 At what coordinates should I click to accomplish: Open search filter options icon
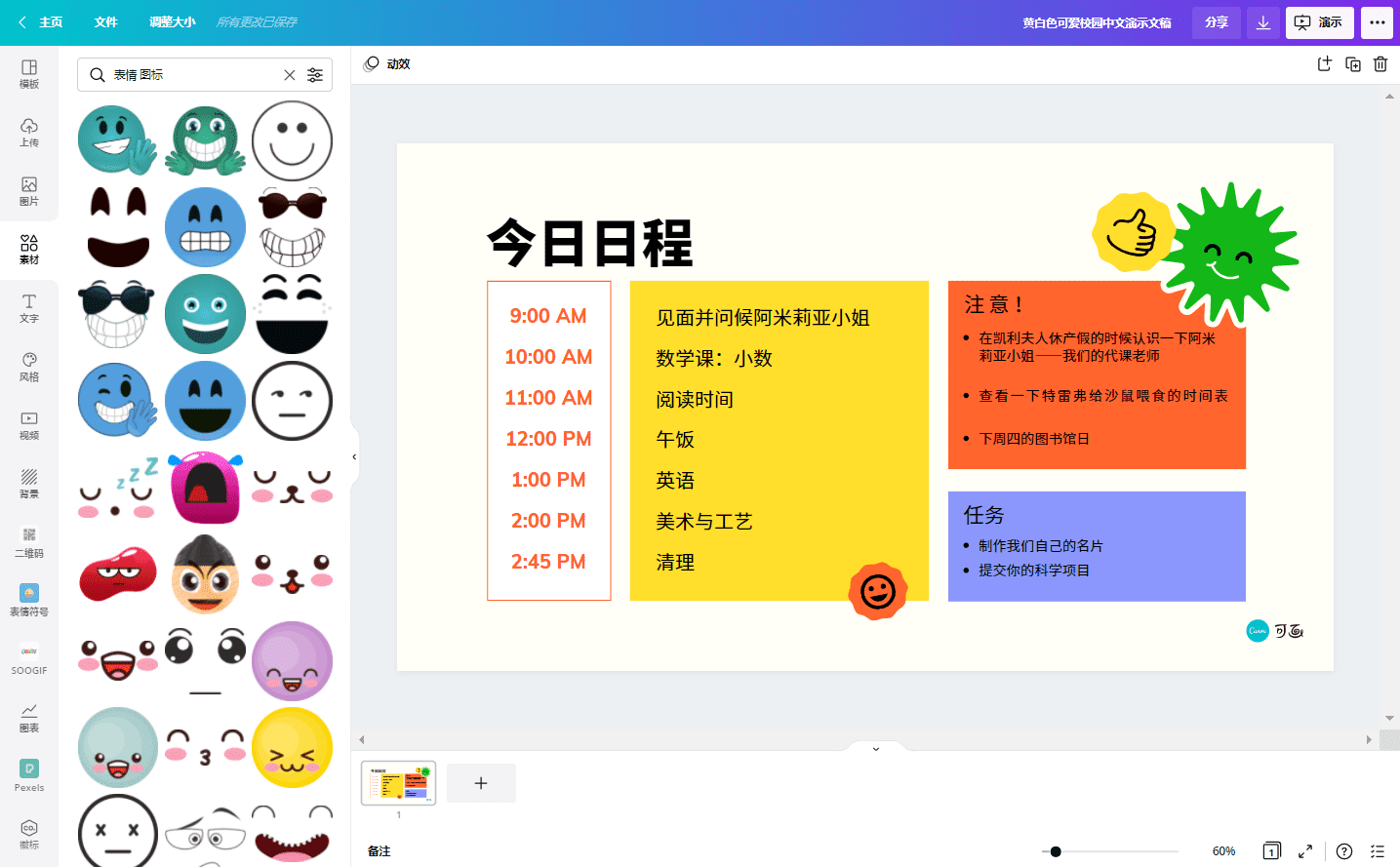pos(315,75)
